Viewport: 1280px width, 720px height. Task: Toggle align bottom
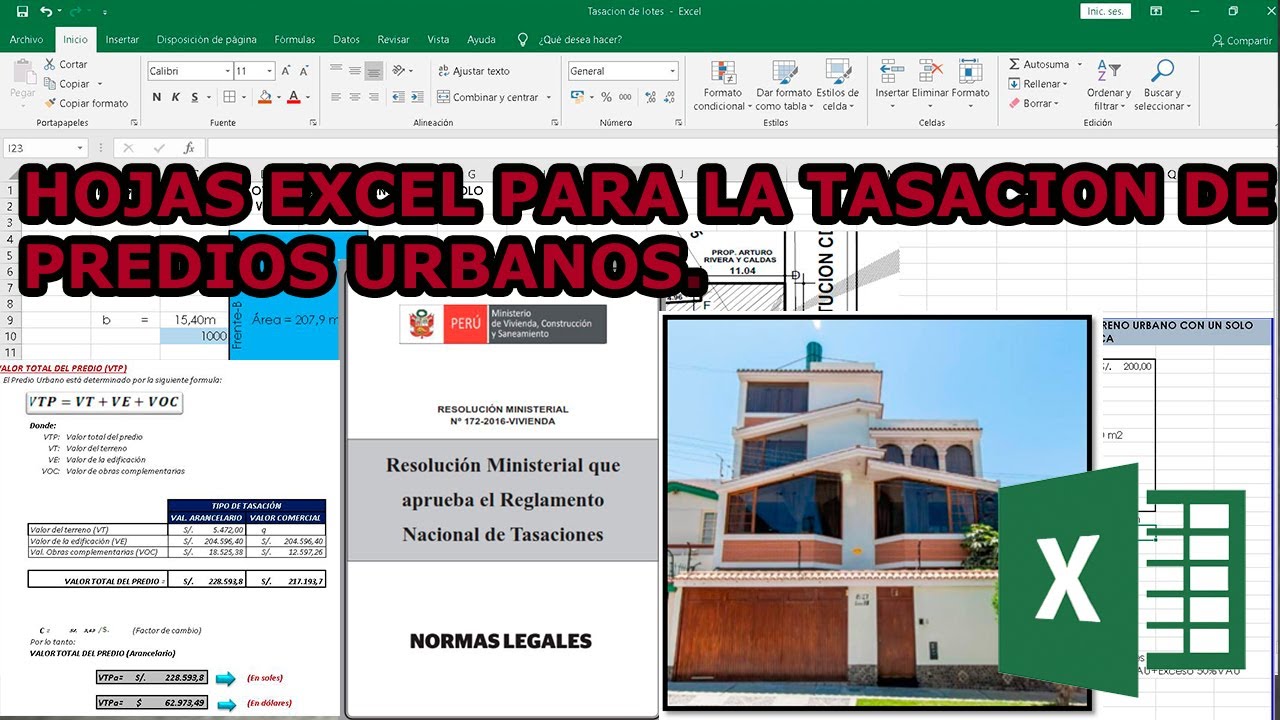click(373, 71)
